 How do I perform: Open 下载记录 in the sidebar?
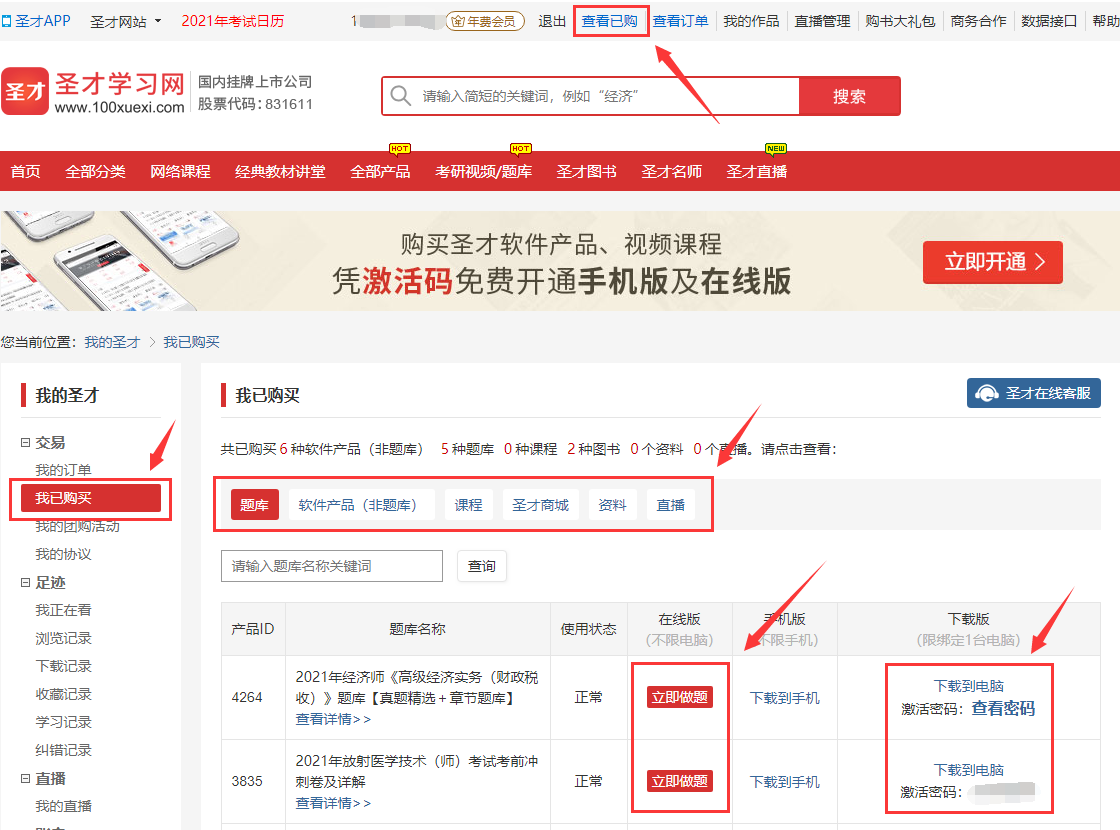point(63,666)
